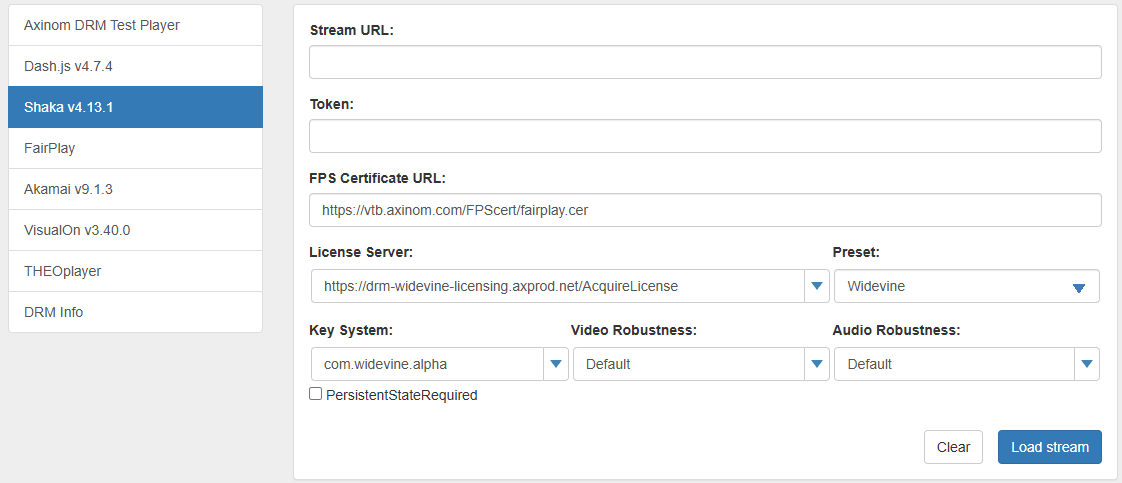Switch to FairPlay player option

[50, 148]
